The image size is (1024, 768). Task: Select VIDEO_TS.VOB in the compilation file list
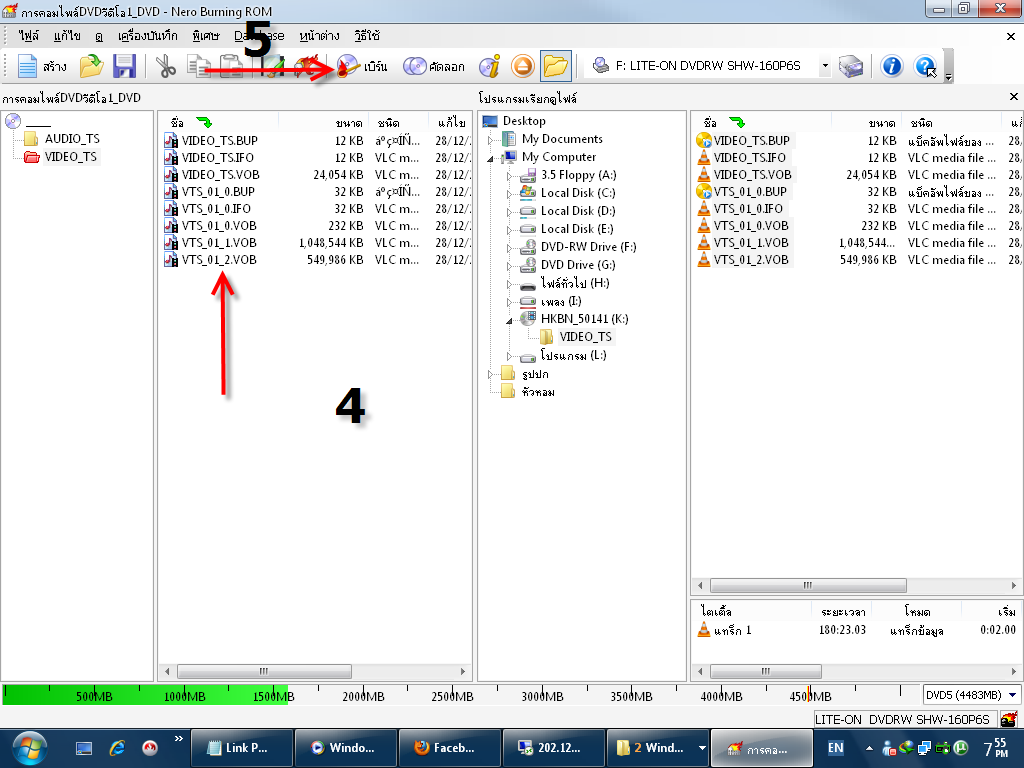click(x=220, y=174)
